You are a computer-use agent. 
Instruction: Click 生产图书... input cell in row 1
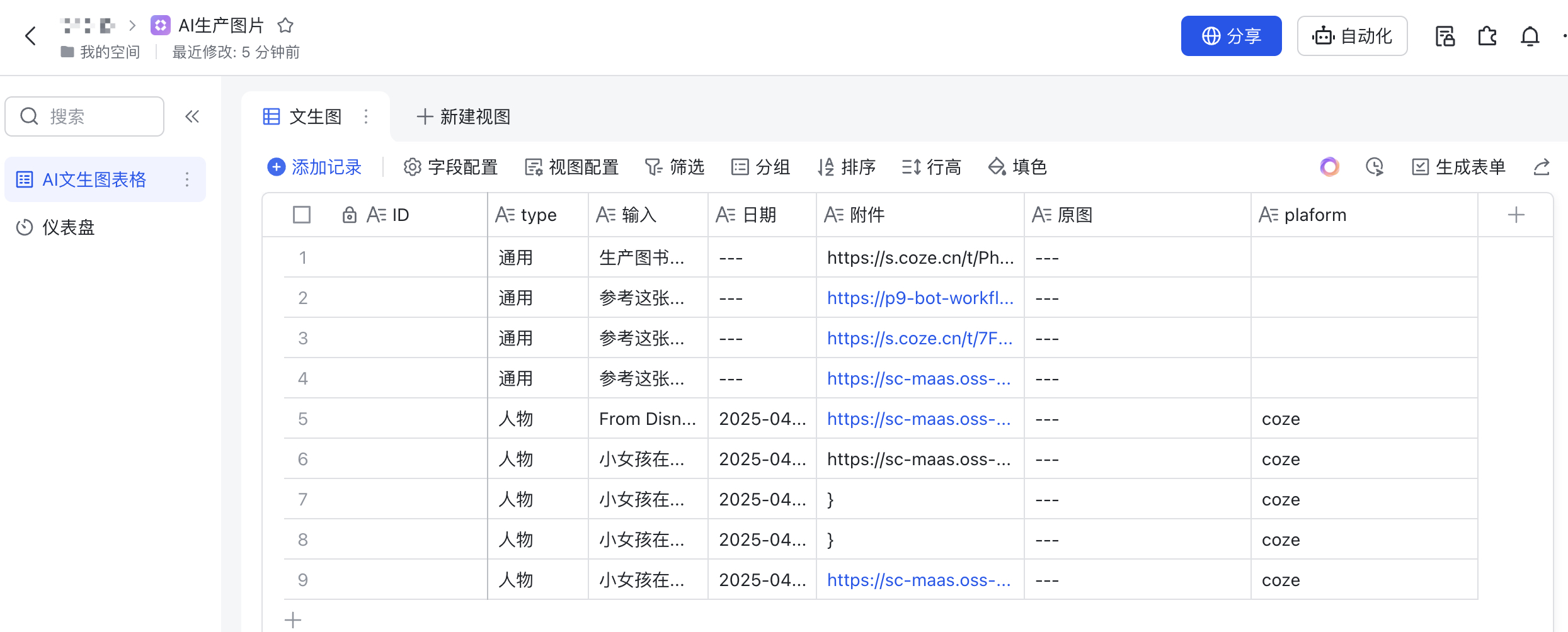648,257
